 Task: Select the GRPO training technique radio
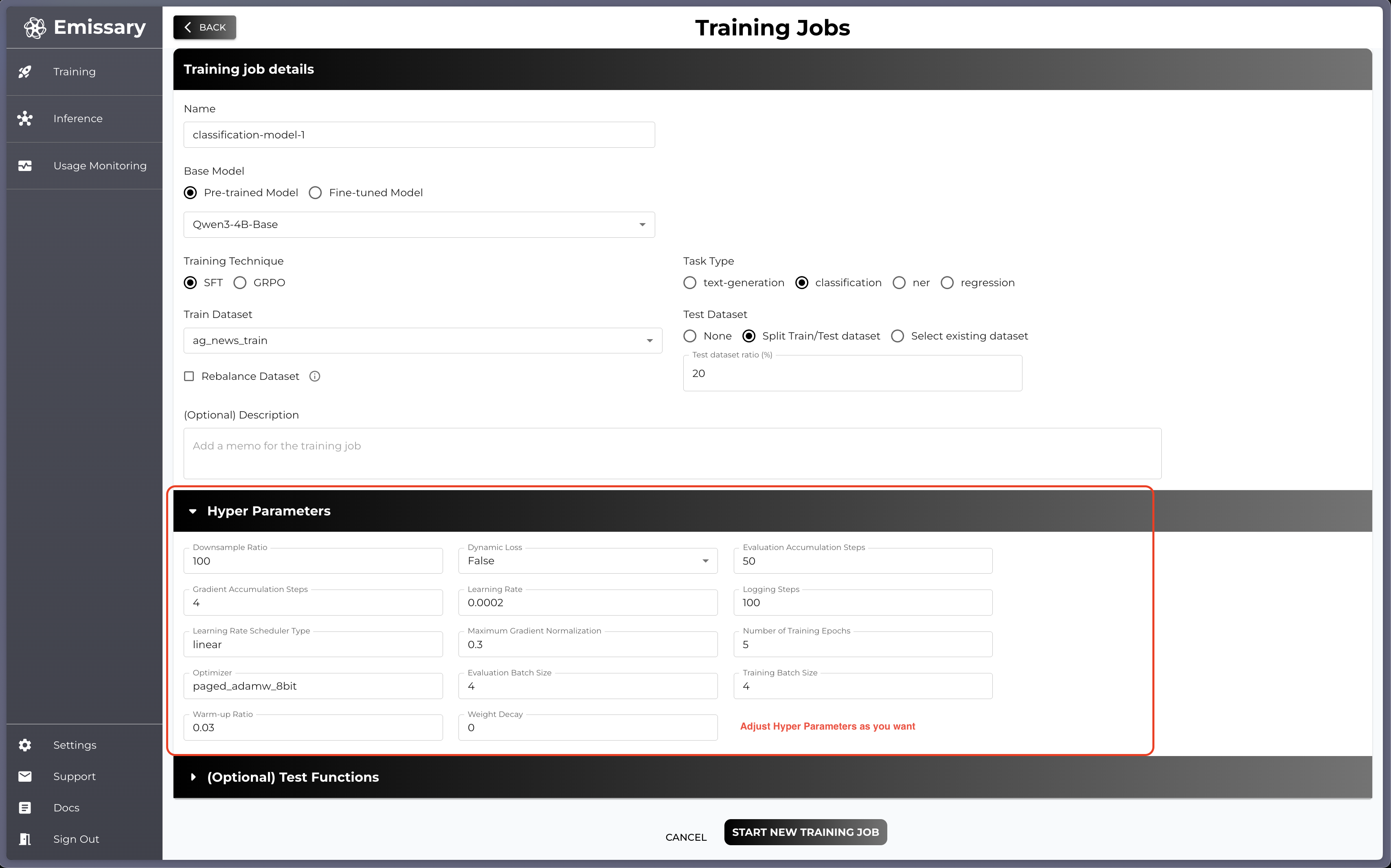click(240, 283)
